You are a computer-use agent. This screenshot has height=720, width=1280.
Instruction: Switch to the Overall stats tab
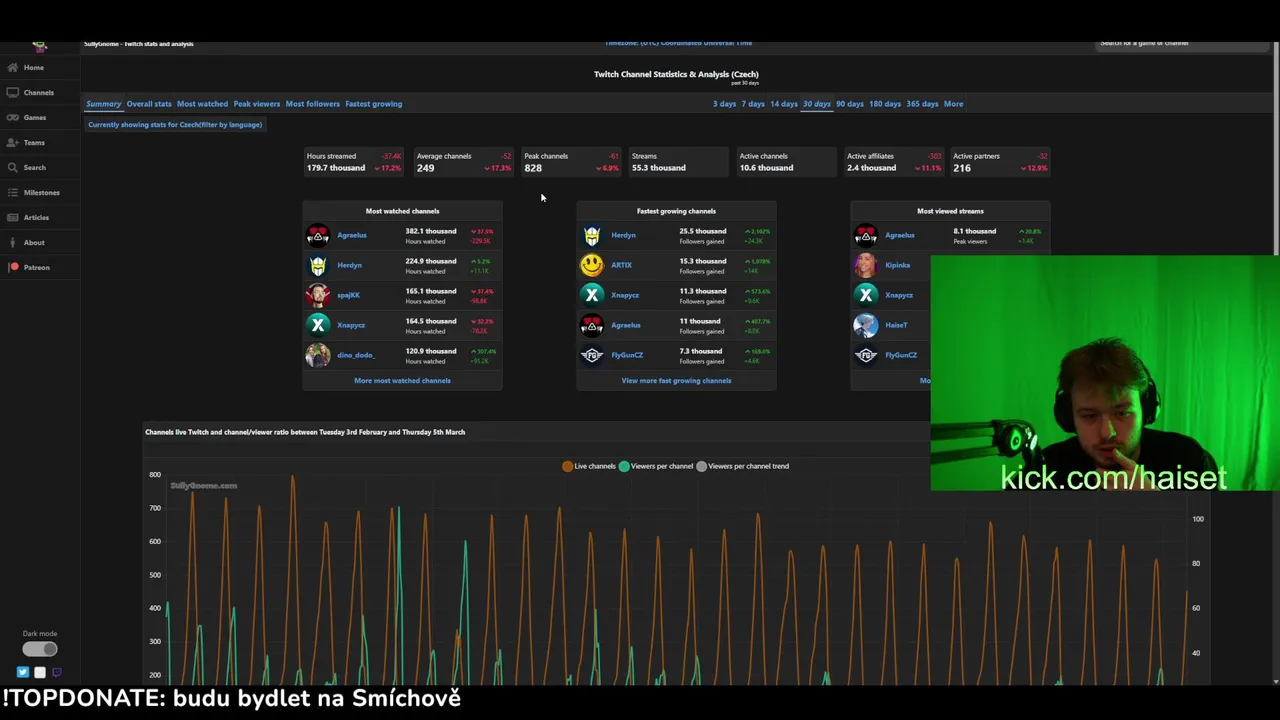[x=149, y=104]
